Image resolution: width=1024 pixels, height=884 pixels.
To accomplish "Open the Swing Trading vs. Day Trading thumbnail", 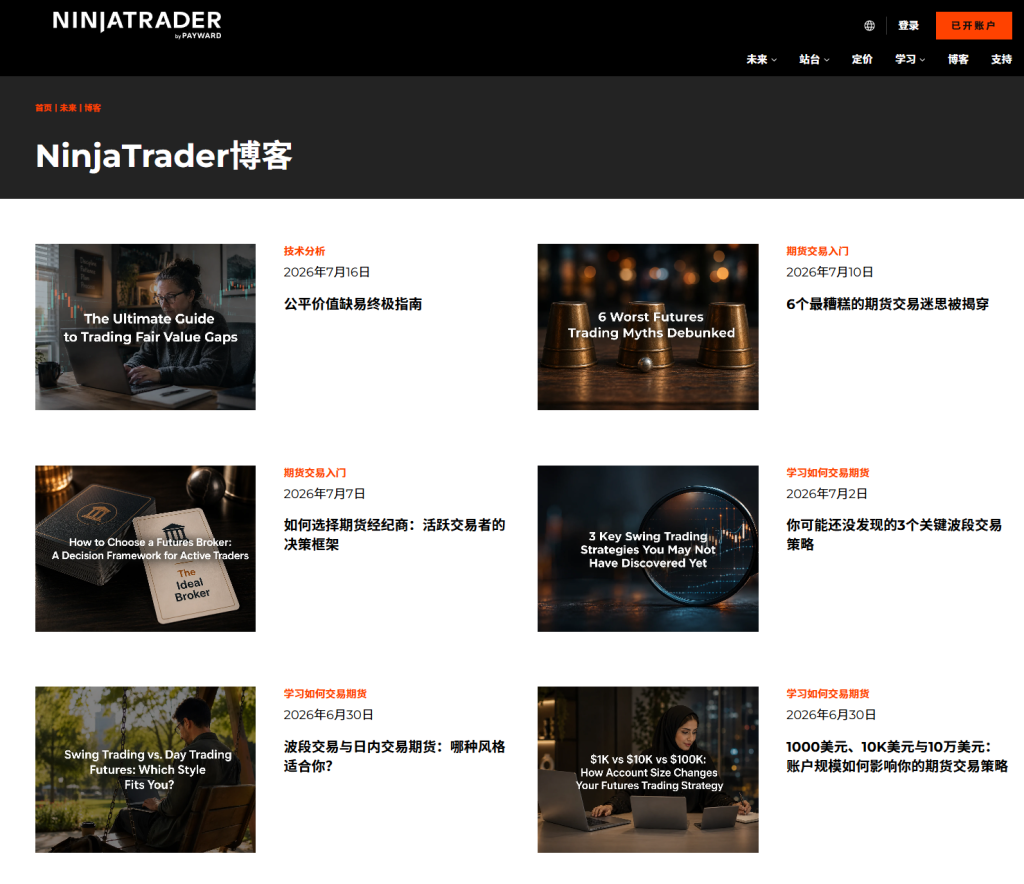I will click(x=145, y=769).
